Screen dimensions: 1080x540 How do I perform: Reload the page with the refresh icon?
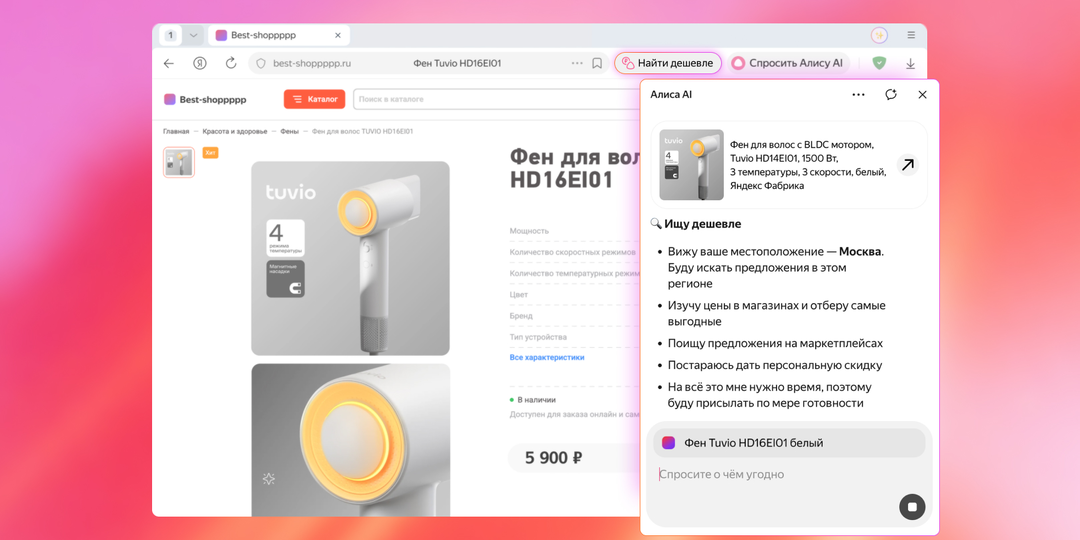point(231,63)
